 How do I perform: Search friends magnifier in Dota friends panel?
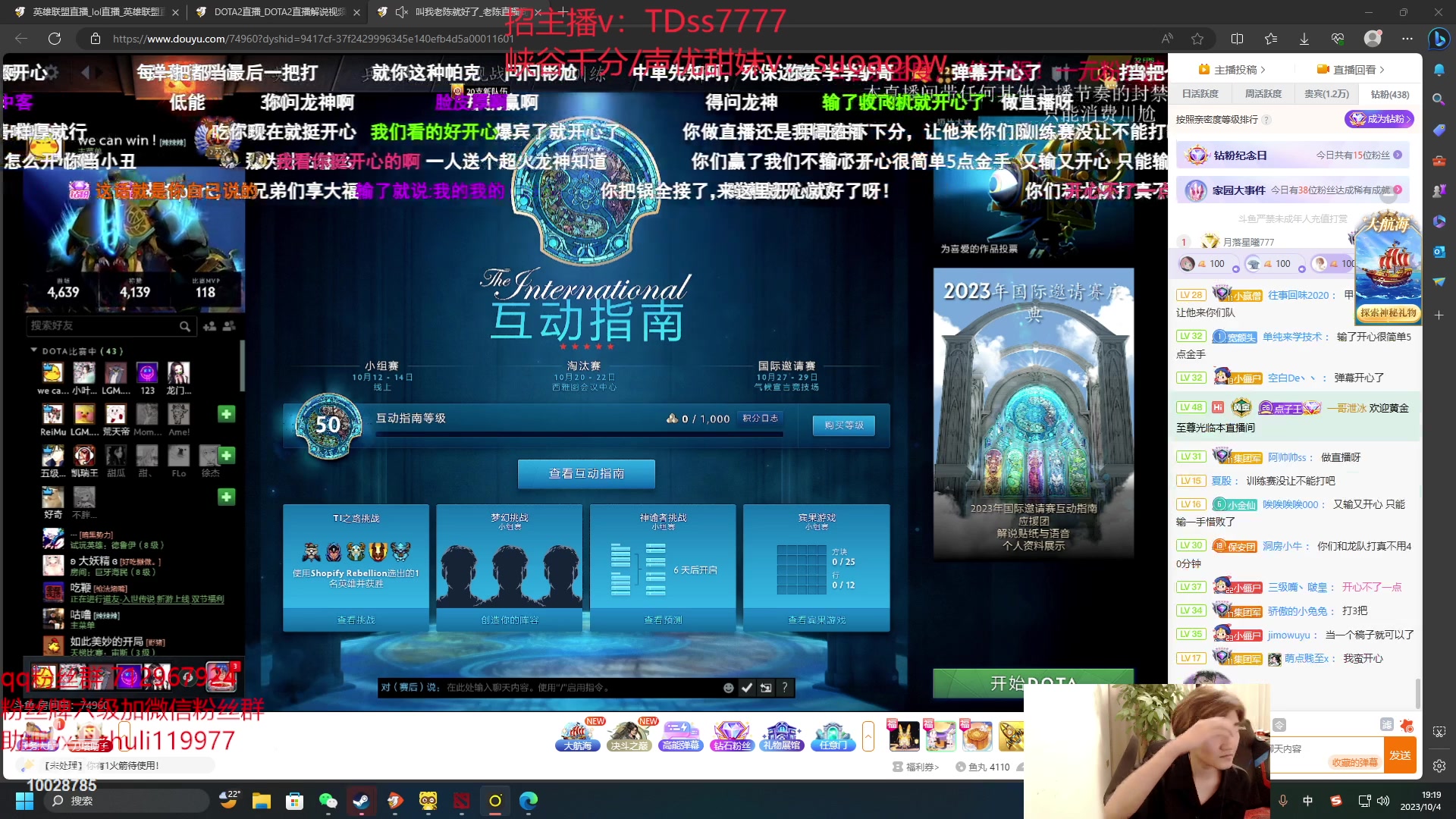point(184,326)
